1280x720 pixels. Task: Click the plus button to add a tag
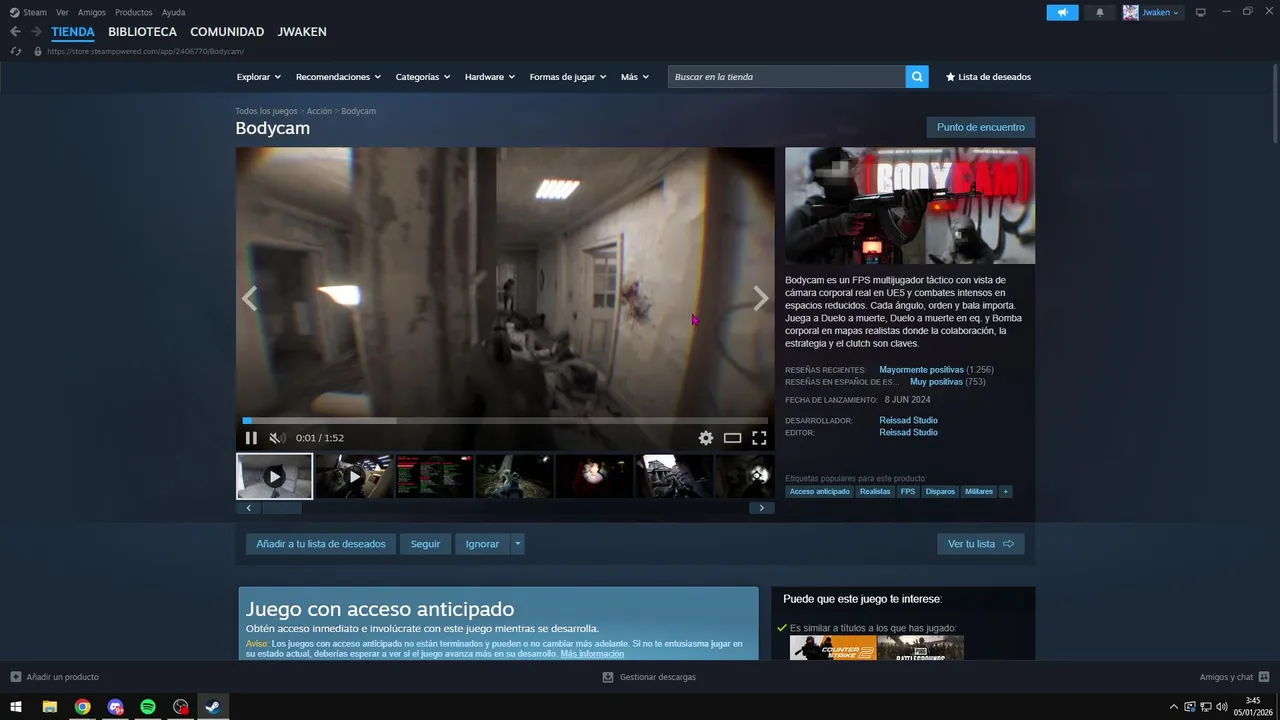tap(1006, 492)
